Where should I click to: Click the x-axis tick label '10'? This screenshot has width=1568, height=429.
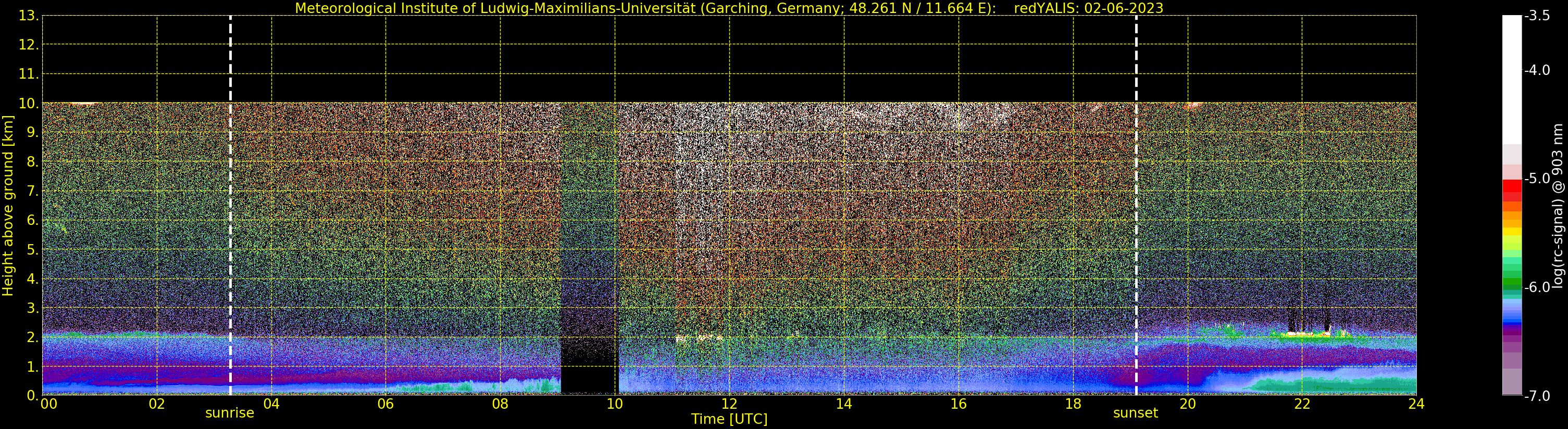(x=615, y=404)
